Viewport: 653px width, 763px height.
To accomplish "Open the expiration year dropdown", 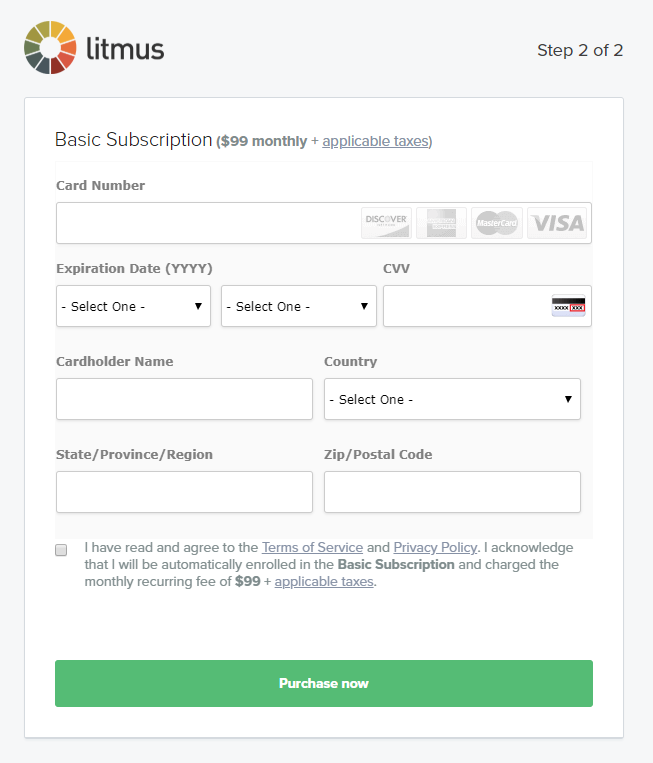I will click(x=298, y=306).
